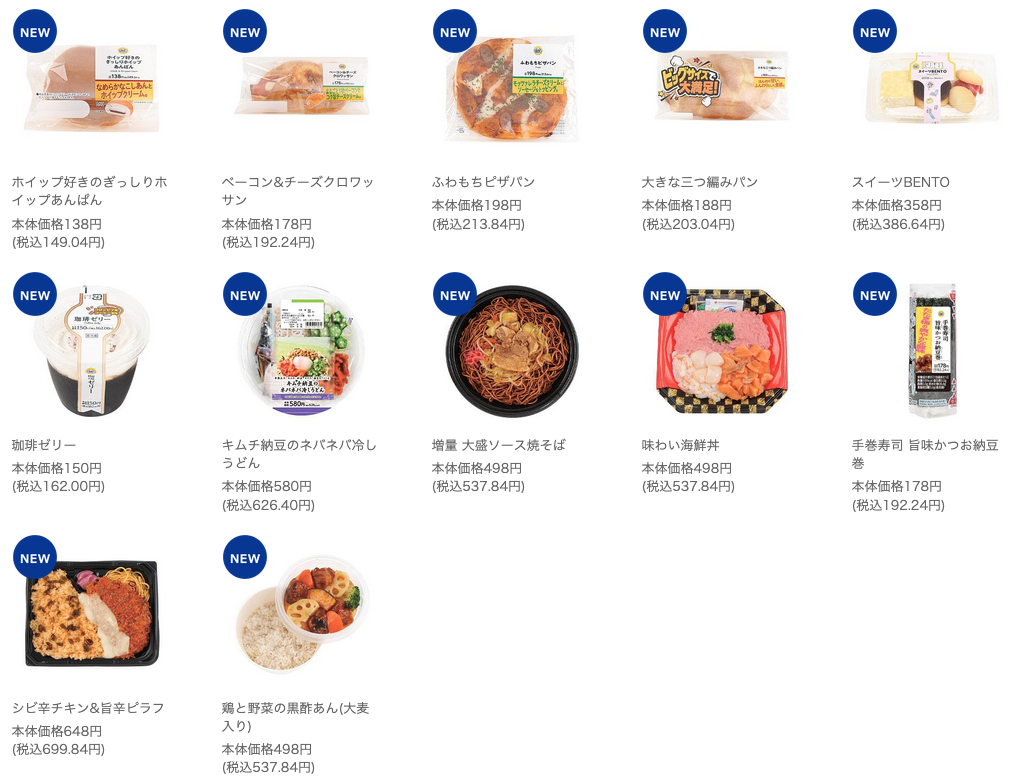Click NEW badge on シビ辛チキン&旨辛ピラフ

pyautogui.click(x=35, y=557)
